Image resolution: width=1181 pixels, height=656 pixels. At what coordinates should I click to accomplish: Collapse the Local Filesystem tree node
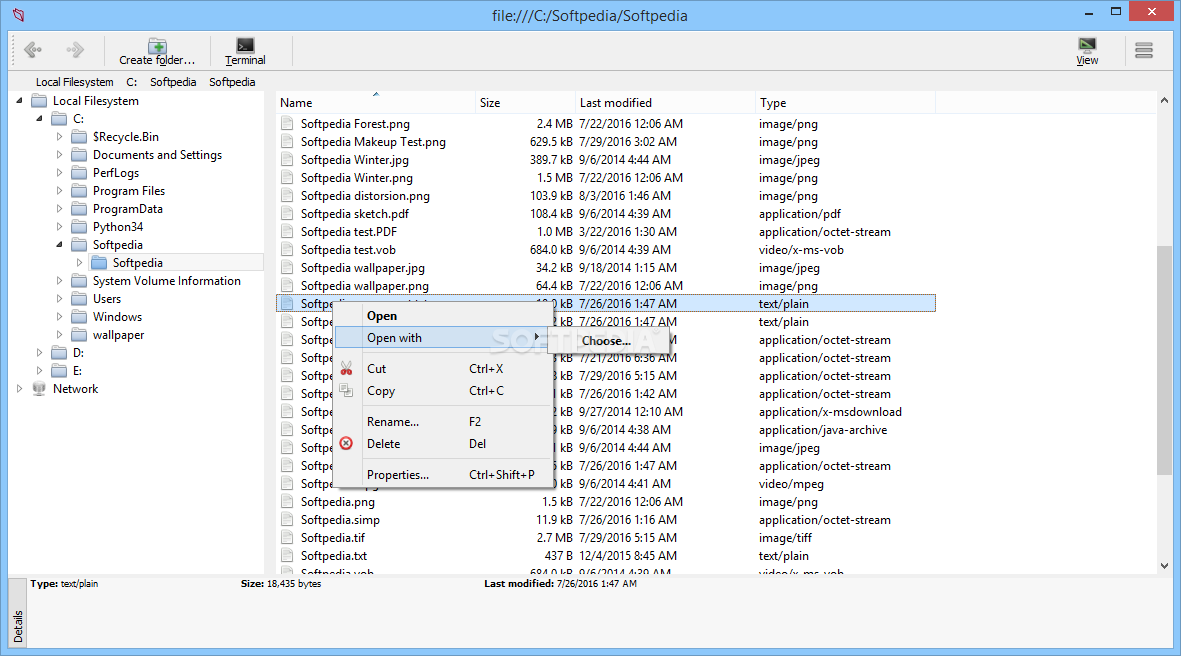pos(20,101)
